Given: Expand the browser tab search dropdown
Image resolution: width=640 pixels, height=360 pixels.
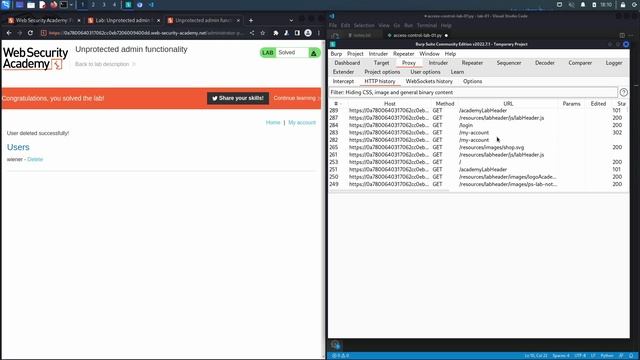Looking at the screenshot, I should pos(291,20).
